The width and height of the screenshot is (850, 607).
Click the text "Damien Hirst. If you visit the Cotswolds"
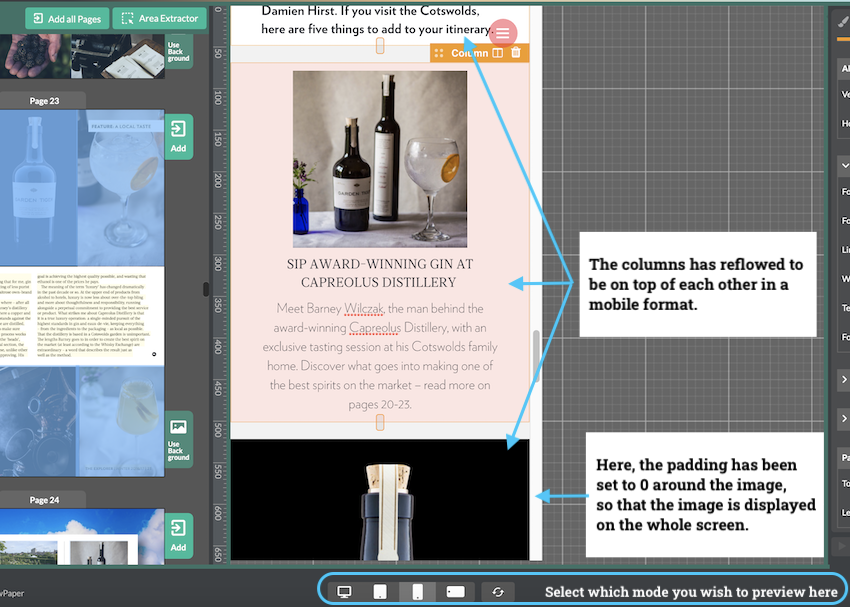pyautogui.click(x=370, y=11)
